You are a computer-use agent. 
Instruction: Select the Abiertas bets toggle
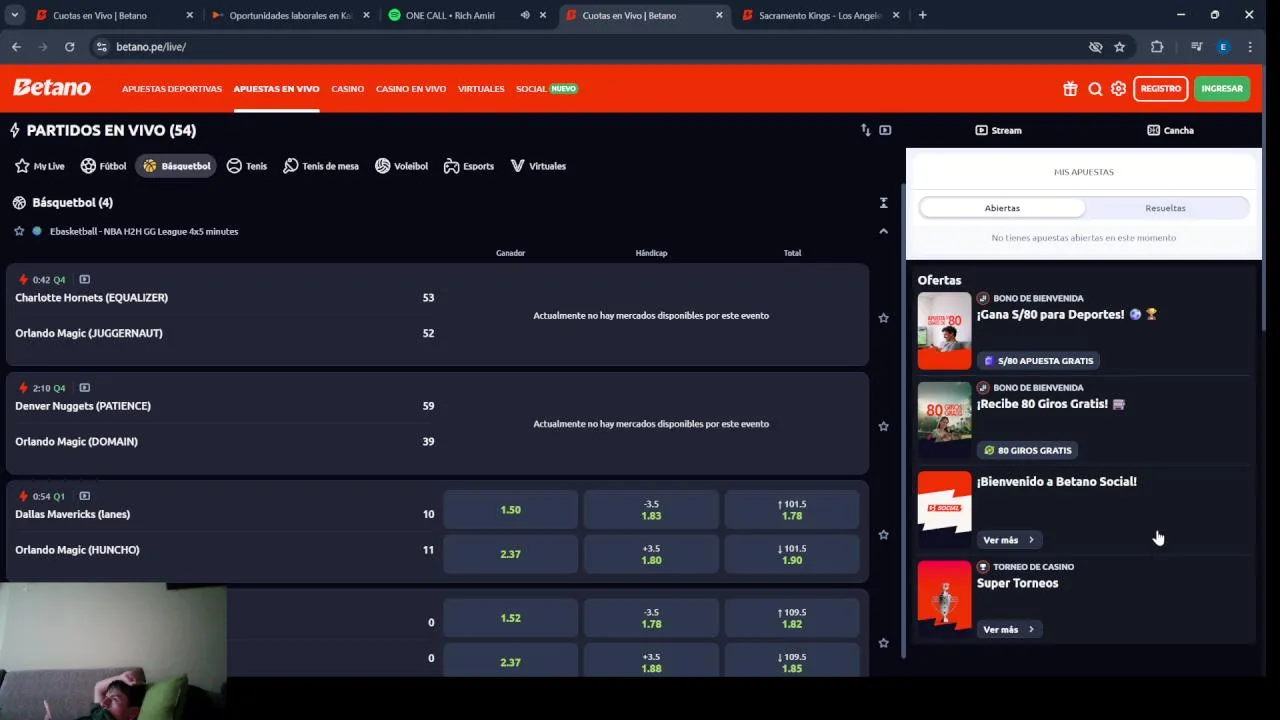pos(1002,208)
